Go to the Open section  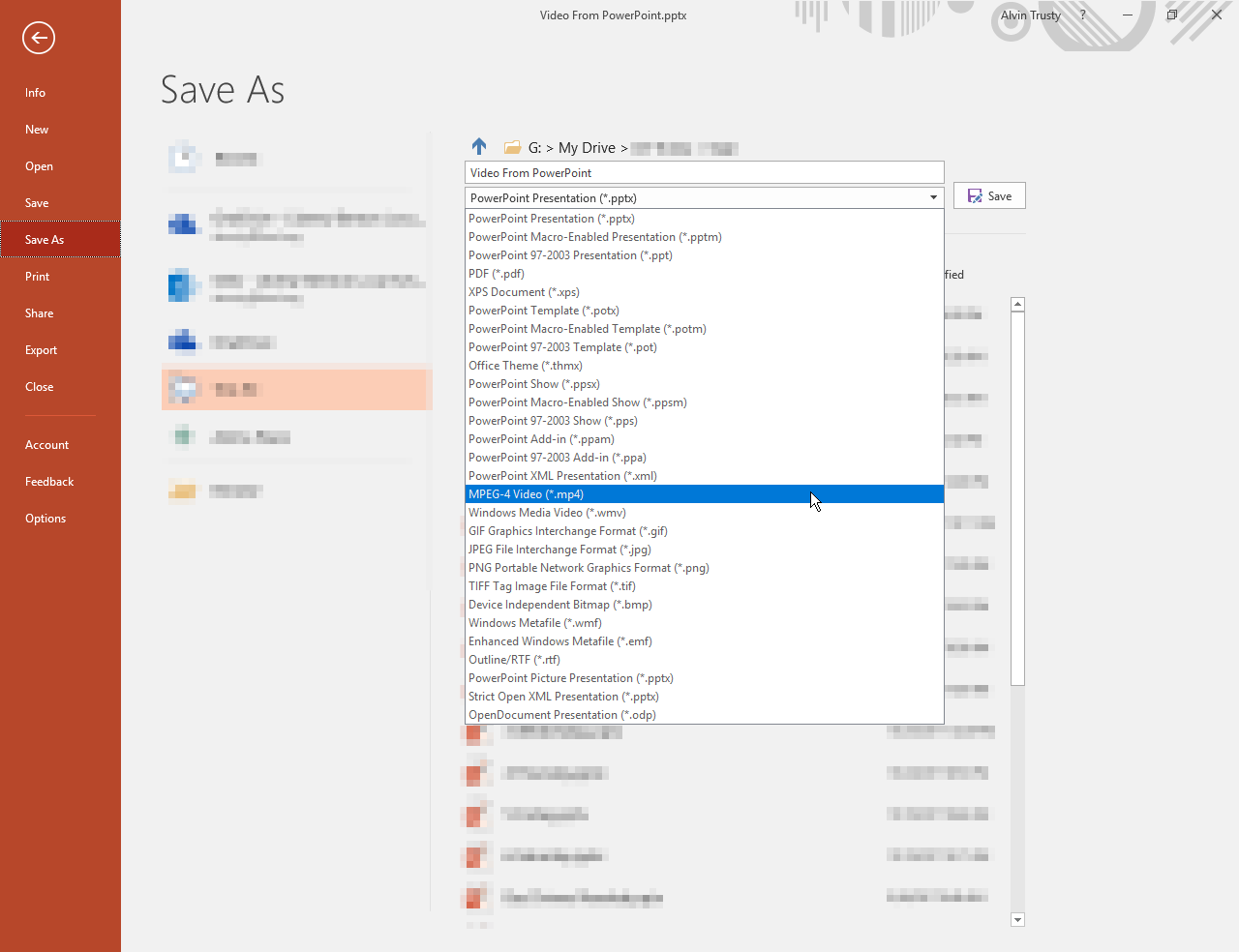click(x=60, y=166)
